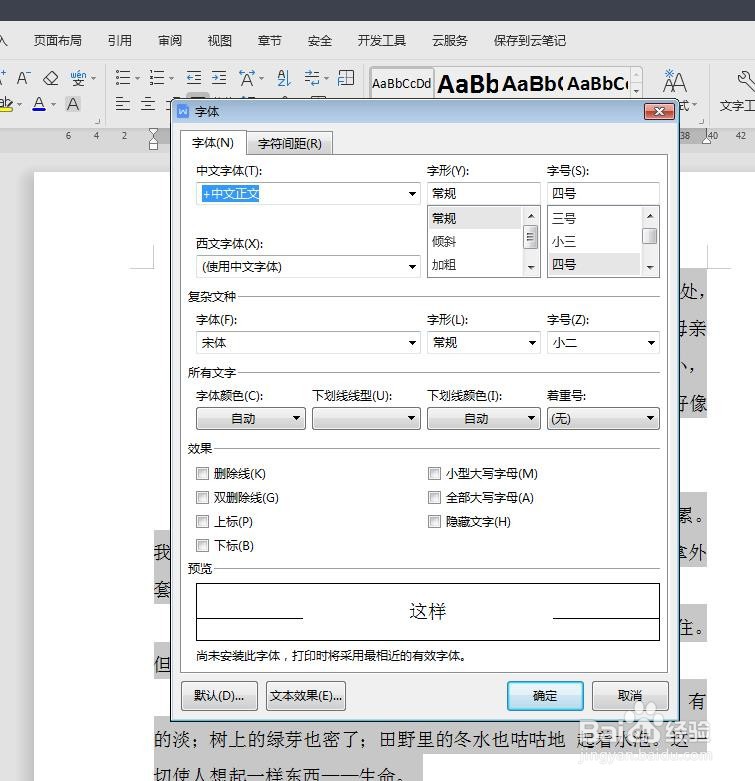
Task: Check the 小型大写字母(M) option
Action: [x=434, y=473]
